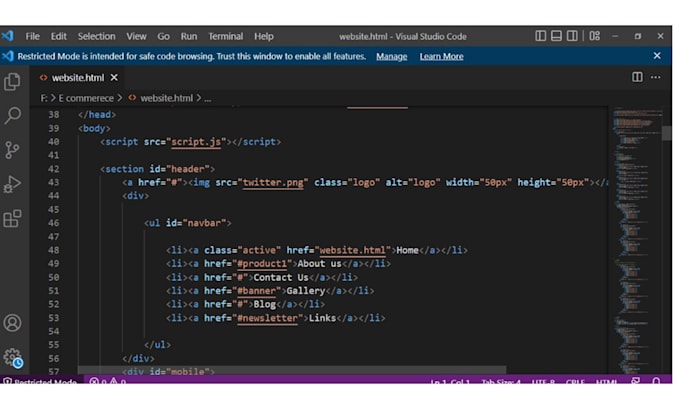Click Learn More link in banner

[x=441, y=56]
